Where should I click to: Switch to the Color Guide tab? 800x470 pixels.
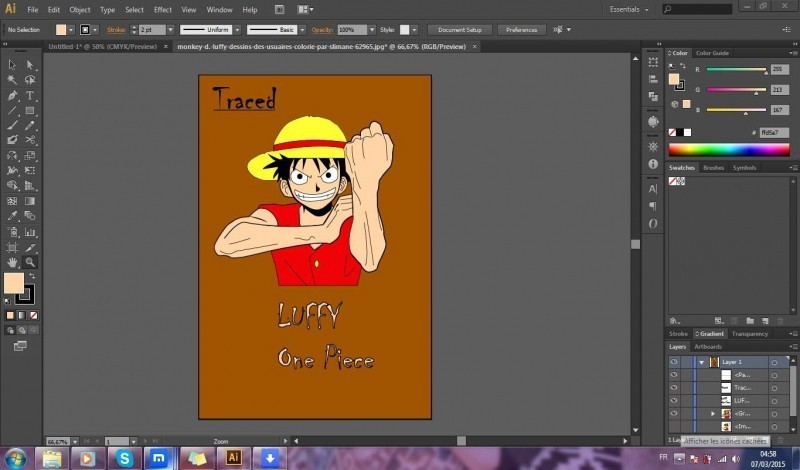712,53
